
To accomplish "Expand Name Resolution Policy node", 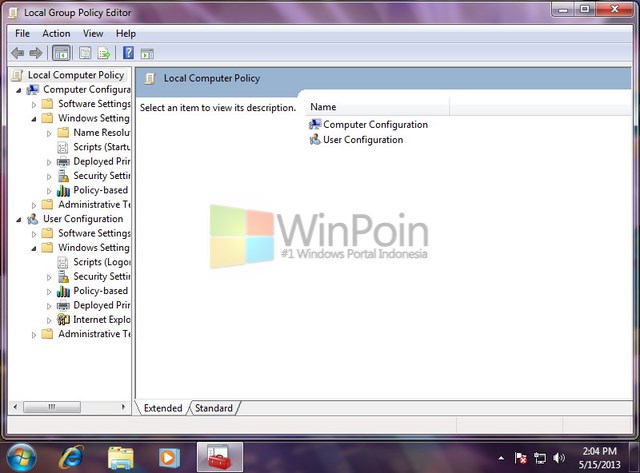I will 49,133.
